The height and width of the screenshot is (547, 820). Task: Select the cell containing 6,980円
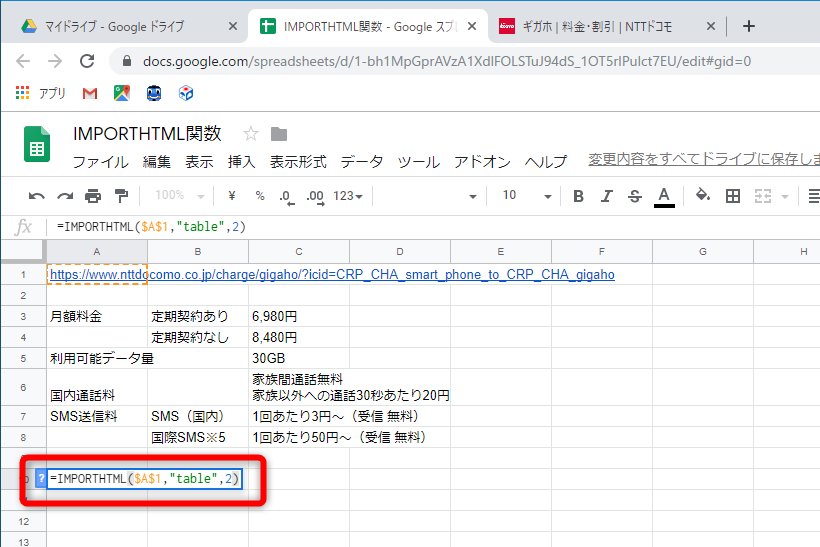click(x=299, y=316)
